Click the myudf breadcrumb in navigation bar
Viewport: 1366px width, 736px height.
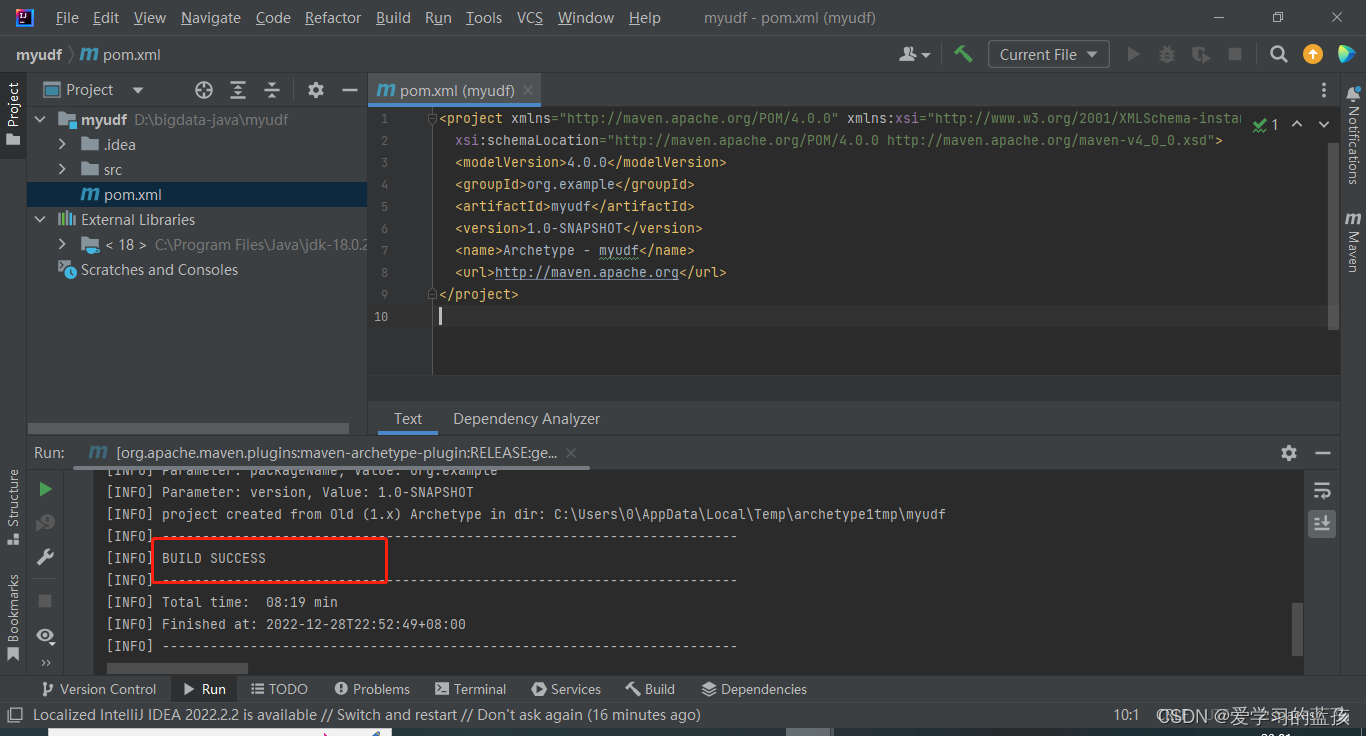(x=39, y=54)
